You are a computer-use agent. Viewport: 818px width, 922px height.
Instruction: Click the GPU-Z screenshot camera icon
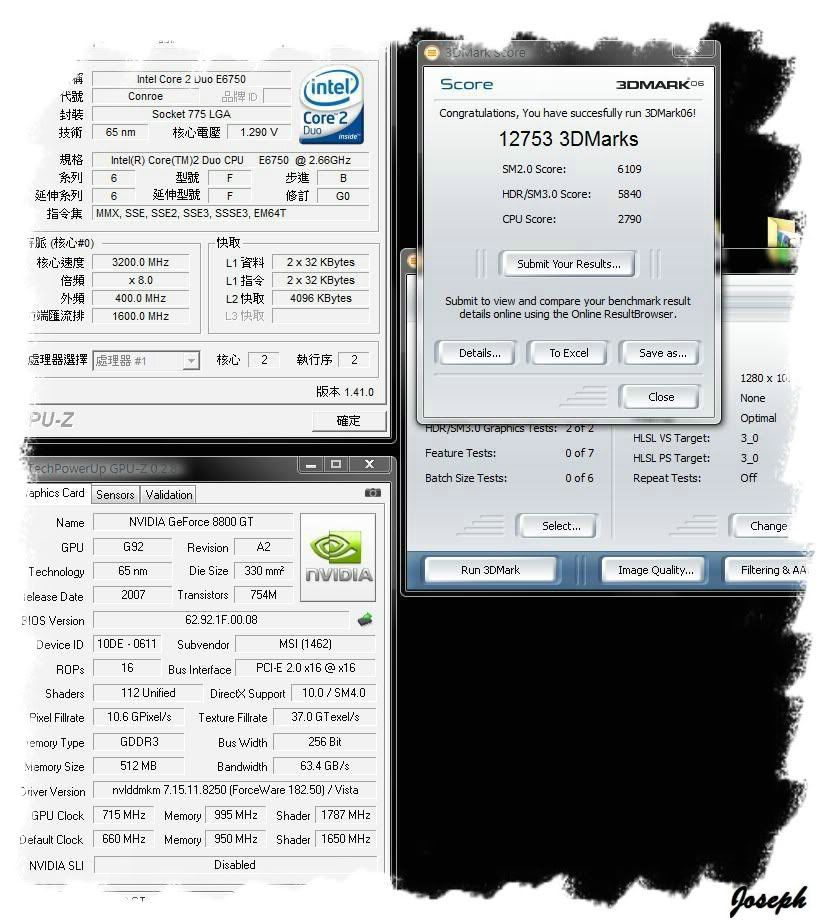point(371,493)
